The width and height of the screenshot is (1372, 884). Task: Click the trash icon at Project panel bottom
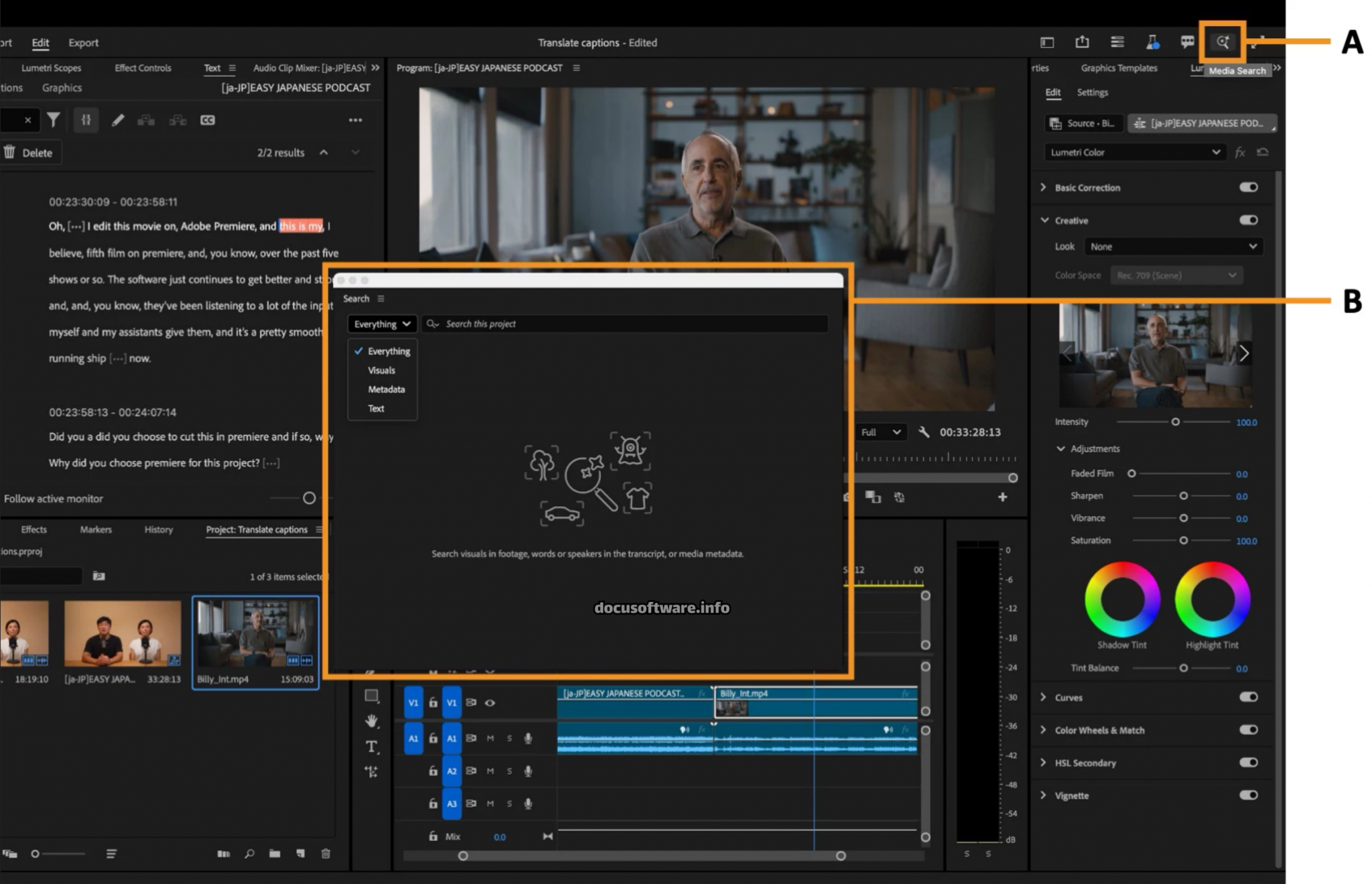(x=326, y=854)
